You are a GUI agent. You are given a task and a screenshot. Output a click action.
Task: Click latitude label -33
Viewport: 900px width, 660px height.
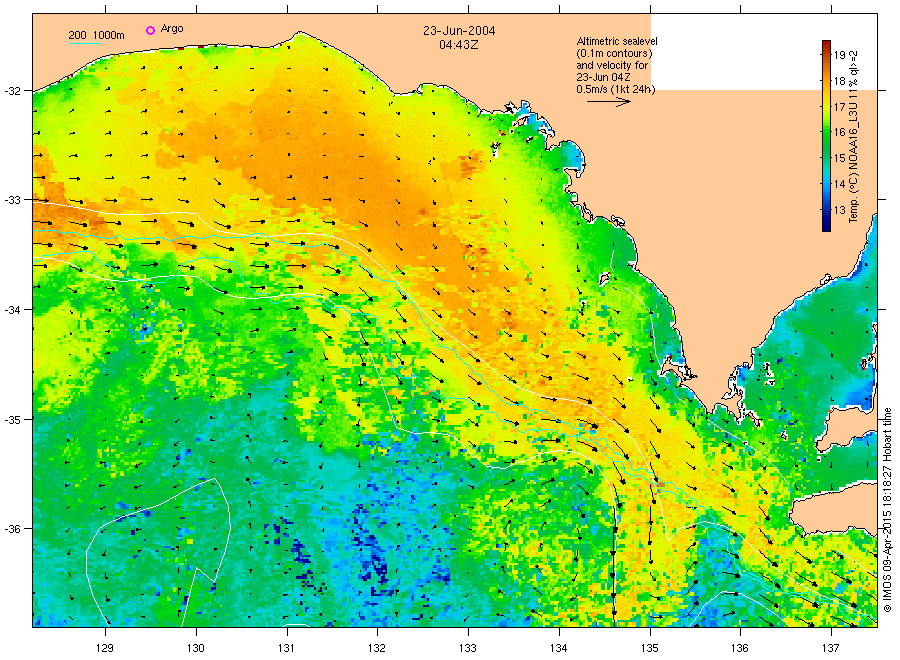[13, 200]
